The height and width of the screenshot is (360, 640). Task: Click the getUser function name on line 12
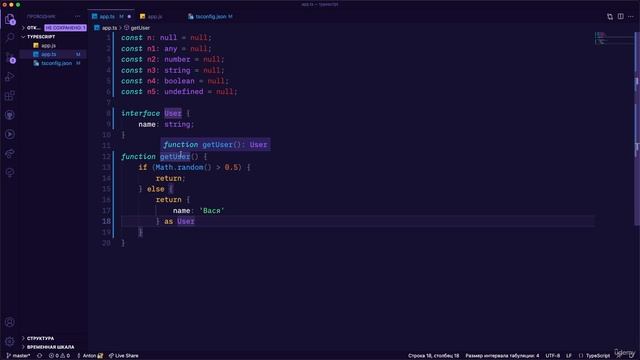[175, 157]
